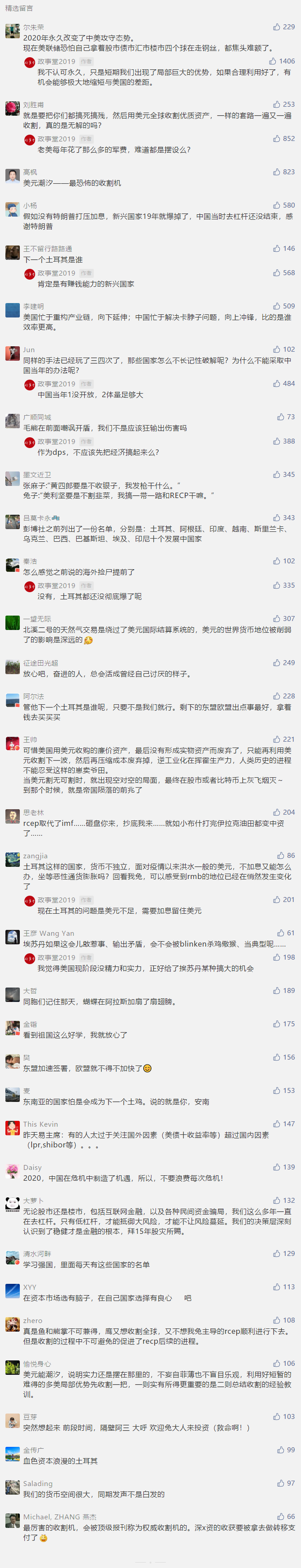This screenshot has height=1568, width=301.
Task: Like 一望无际's comment about 北溪二号
Action: pos(277,618)
